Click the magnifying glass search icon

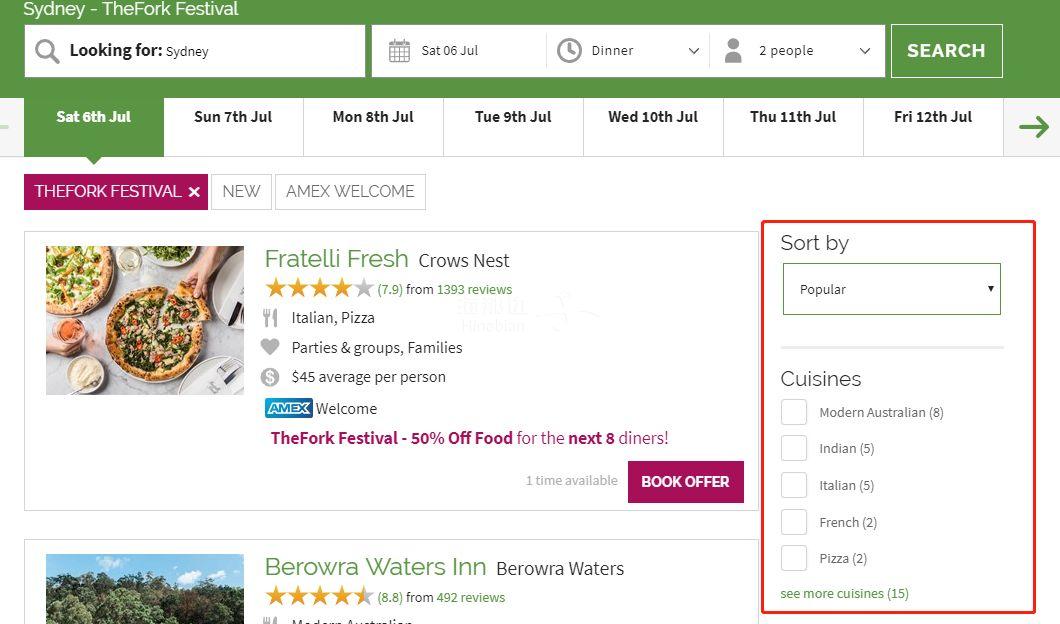click(47, 51)
